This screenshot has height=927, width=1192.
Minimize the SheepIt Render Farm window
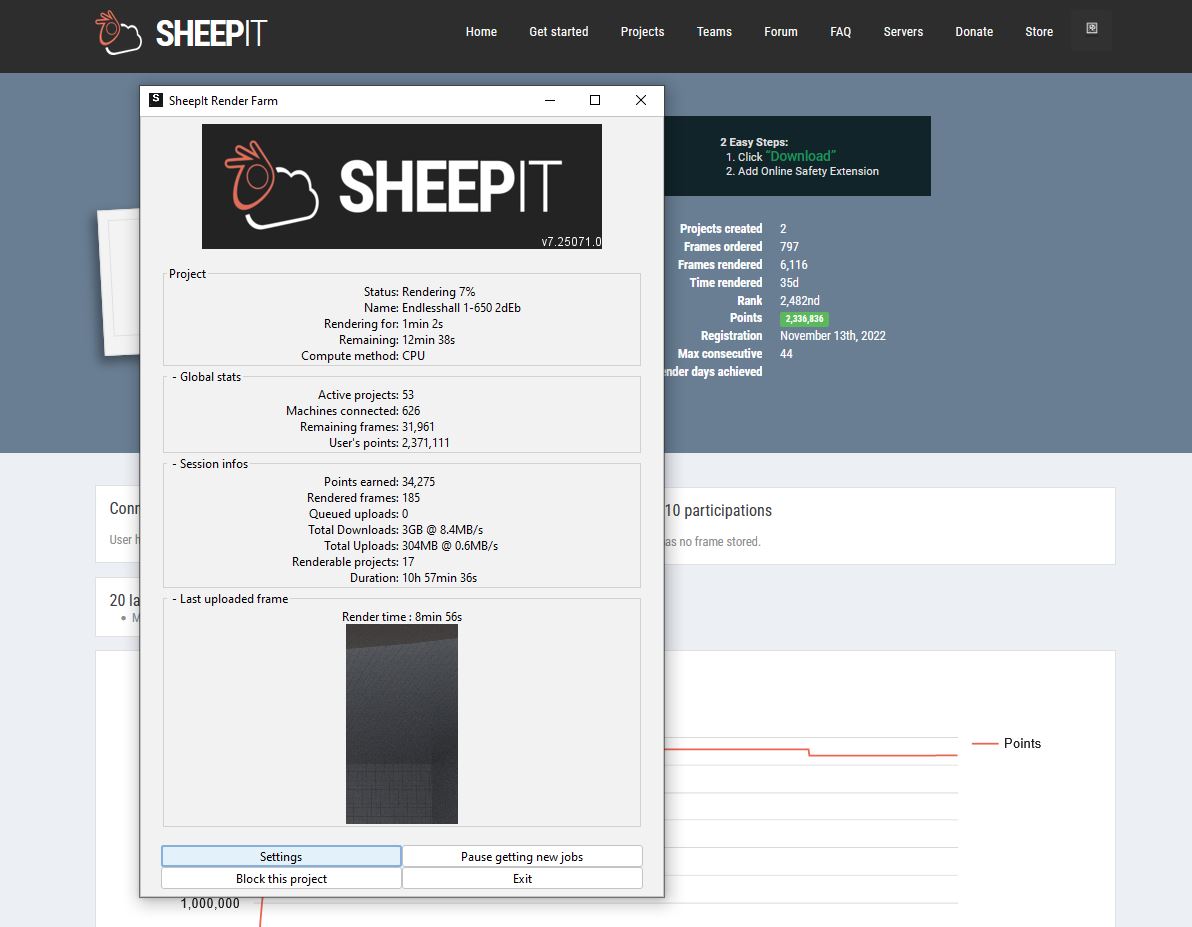pos(550,100)
